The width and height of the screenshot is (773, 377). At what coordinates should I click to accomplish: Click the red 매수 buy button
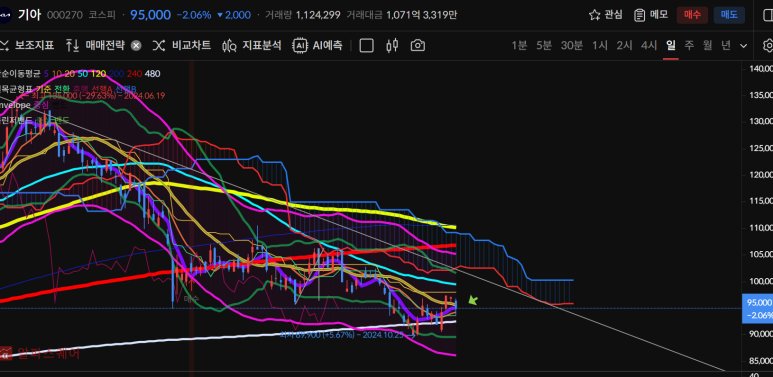(692, 15)
